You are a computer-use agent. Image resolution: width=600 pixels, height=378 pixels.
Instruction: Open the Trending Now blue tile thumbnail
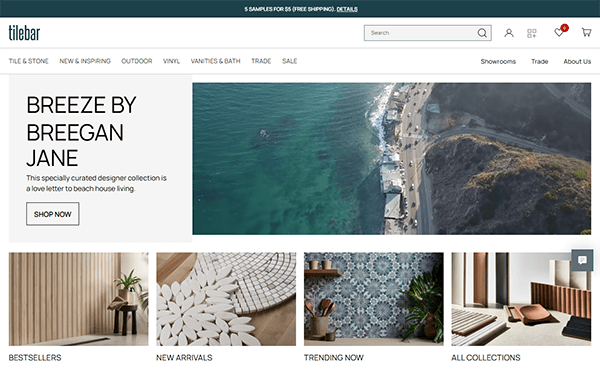pyautogui.click(x=374, y=299)
